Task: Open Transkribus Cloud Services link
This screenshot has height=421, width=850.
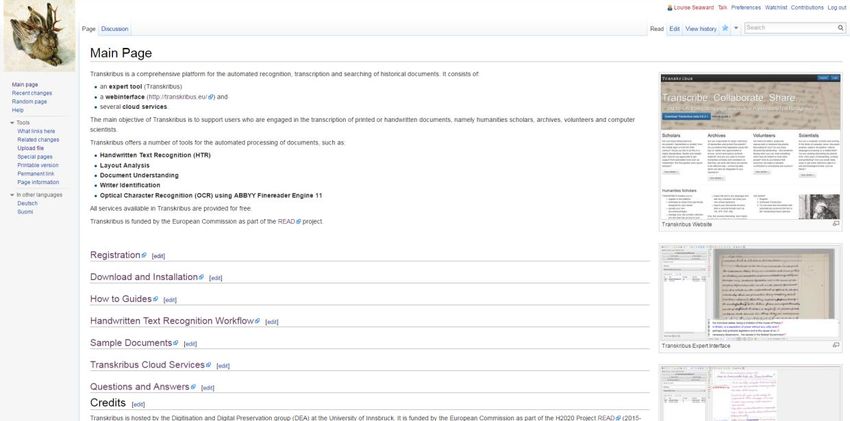Action: click(151, 365)
